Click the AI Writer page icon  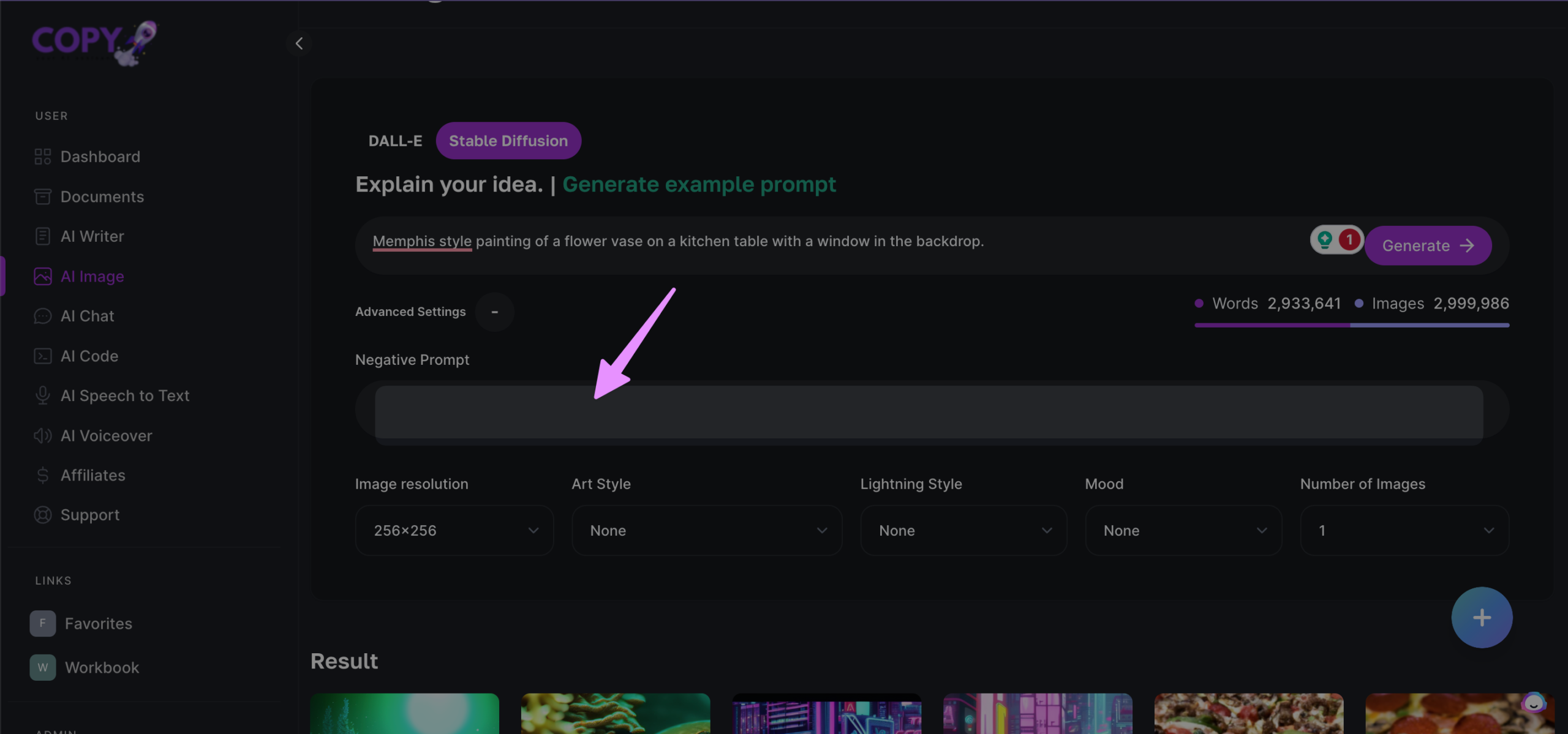[x=42, y=236]
